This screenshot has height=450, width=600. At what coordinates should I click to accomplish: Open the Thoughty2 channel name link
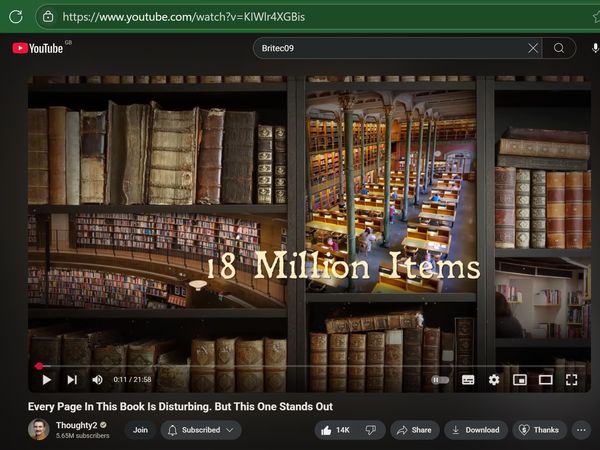click(77, 425)
